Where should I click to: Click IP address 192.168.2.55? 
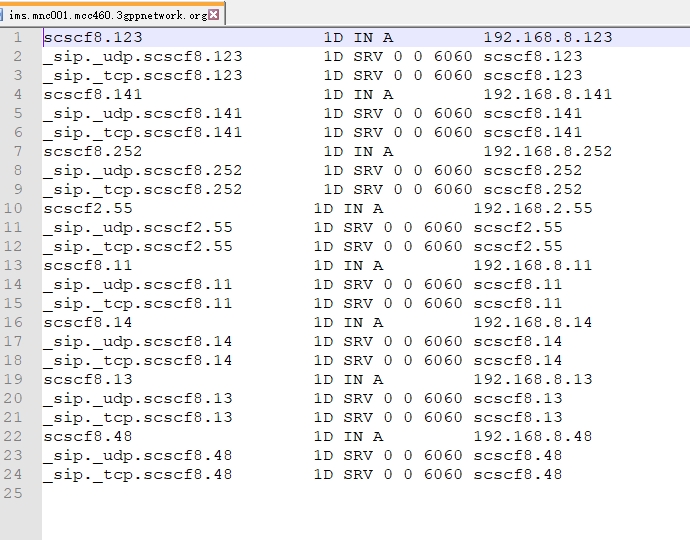[x=532, y=209]
